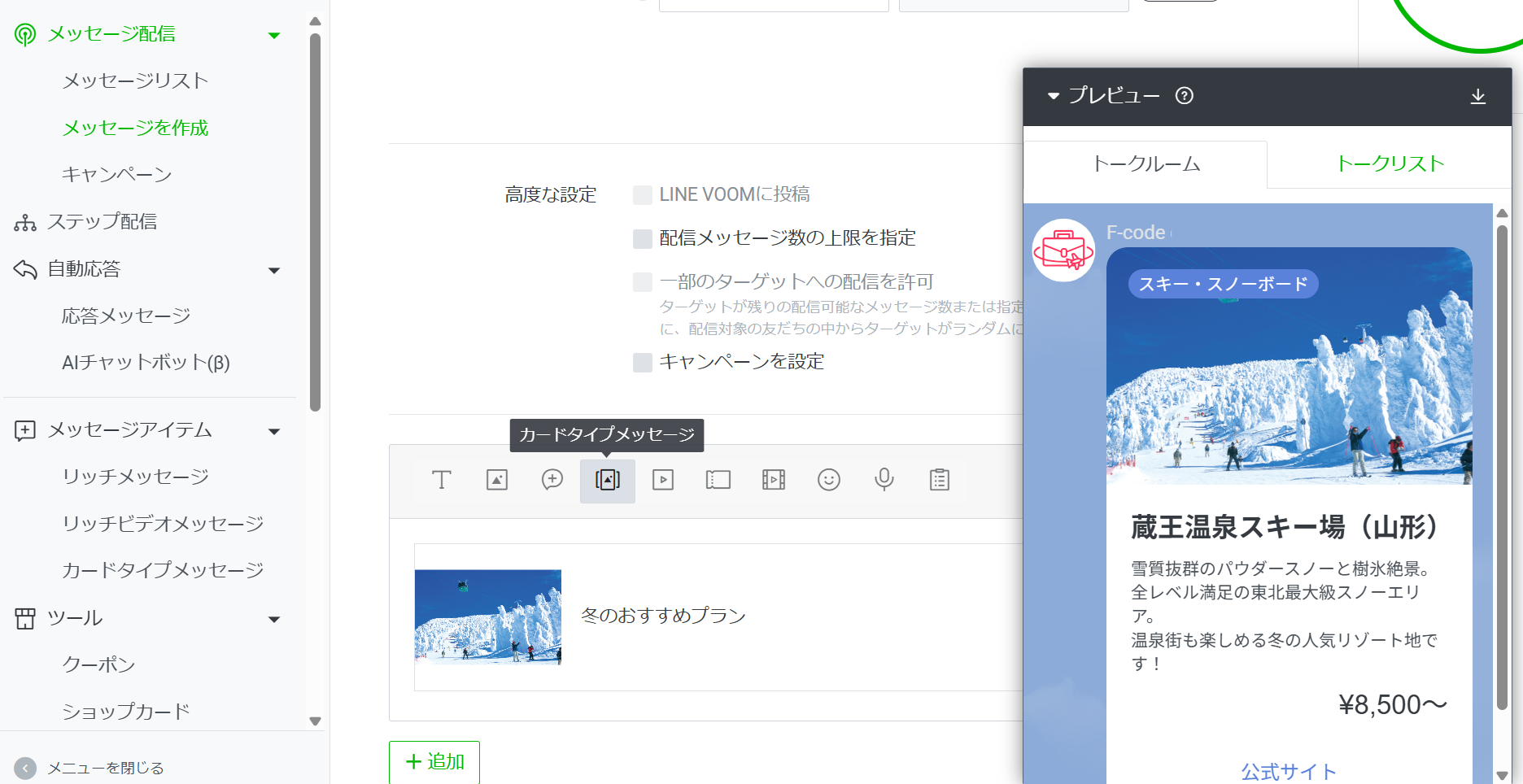Tick the キャンペーンを設定 checkbox
This screenshot has height=784, width=1523.
pyautogui.click(x=643, y=363)
